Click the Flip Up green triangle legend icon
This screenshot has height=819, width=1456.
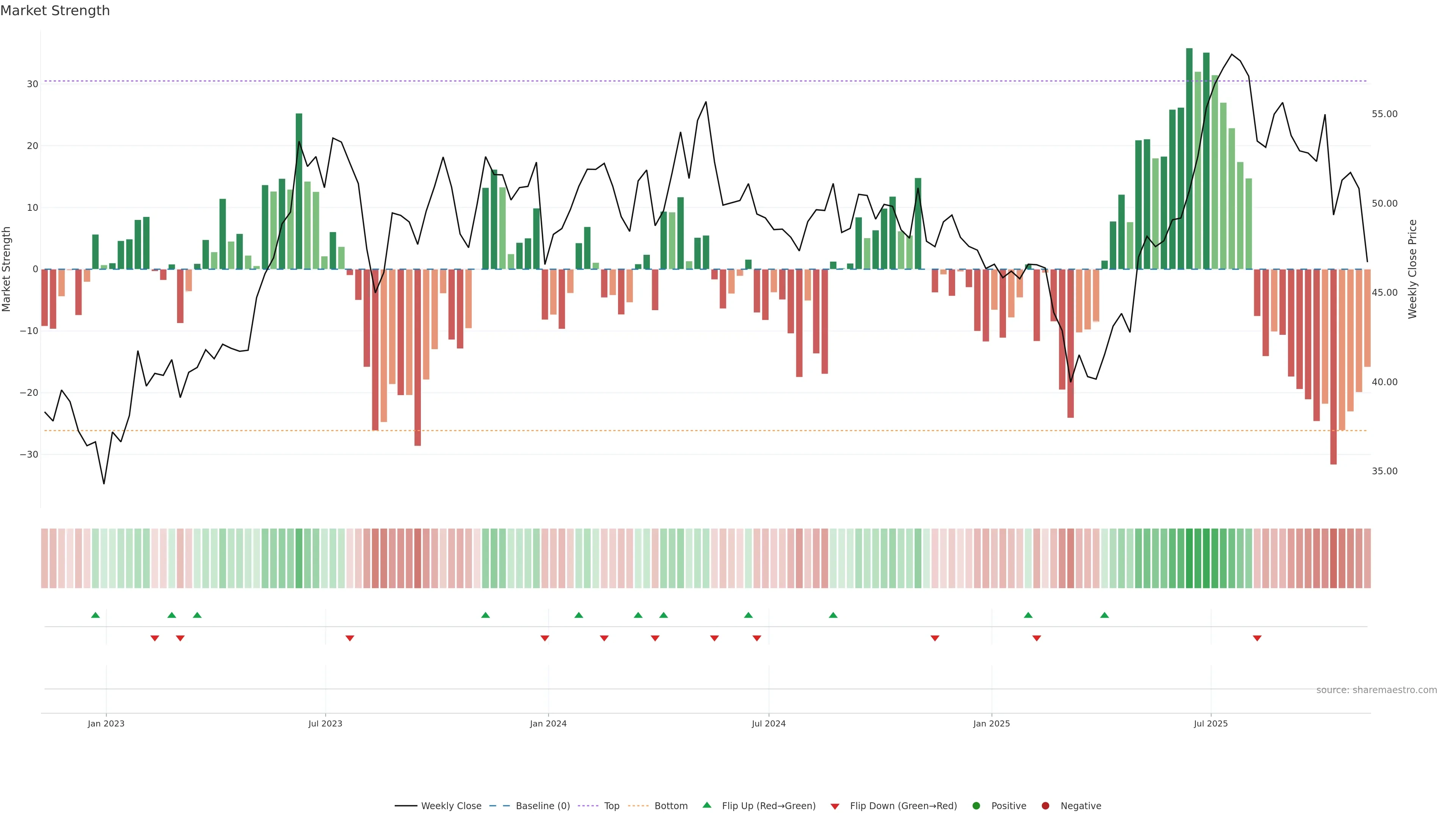706,805
